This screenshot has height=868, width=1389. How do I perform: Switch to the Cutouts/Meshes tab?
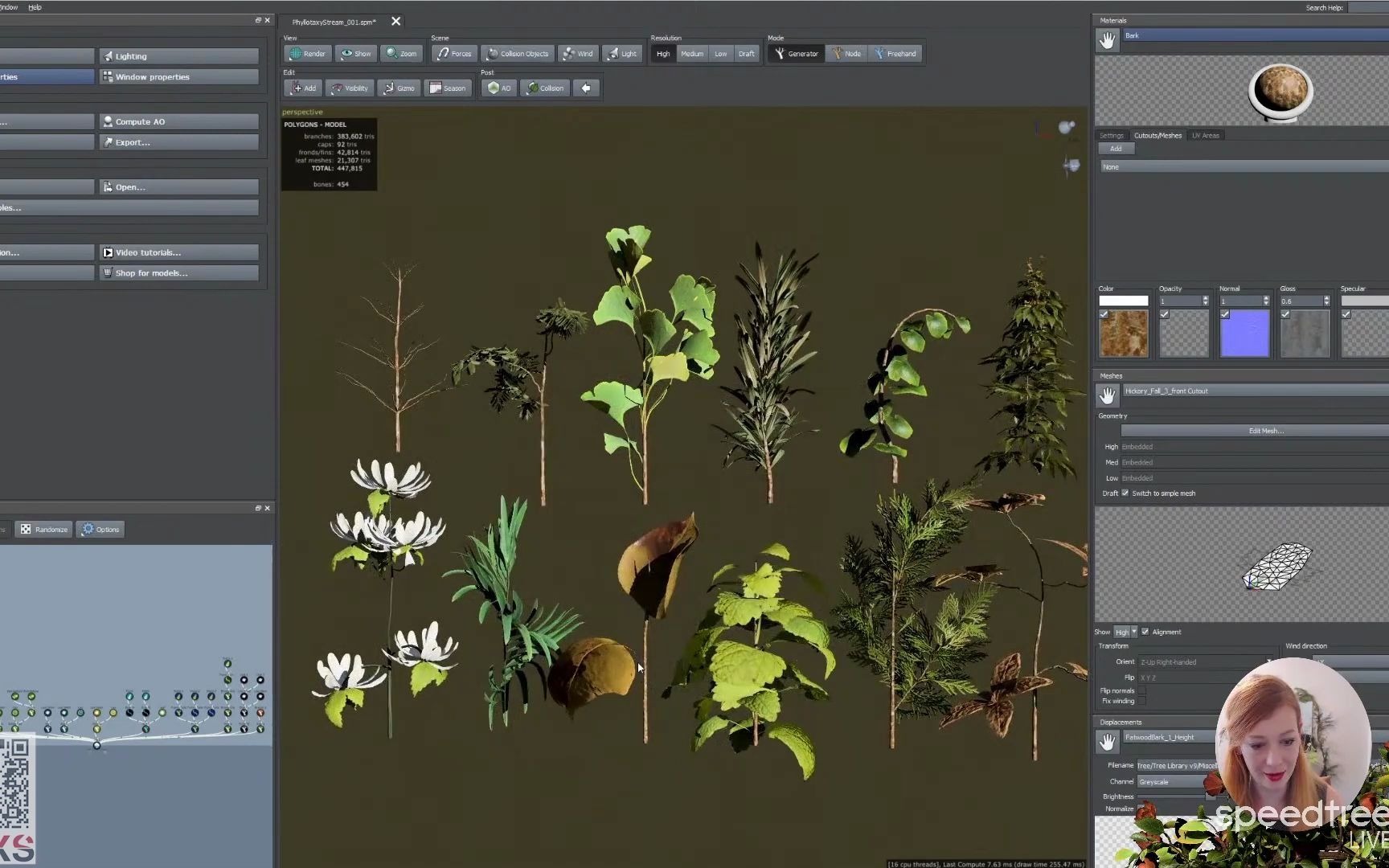pos(1157,135)
